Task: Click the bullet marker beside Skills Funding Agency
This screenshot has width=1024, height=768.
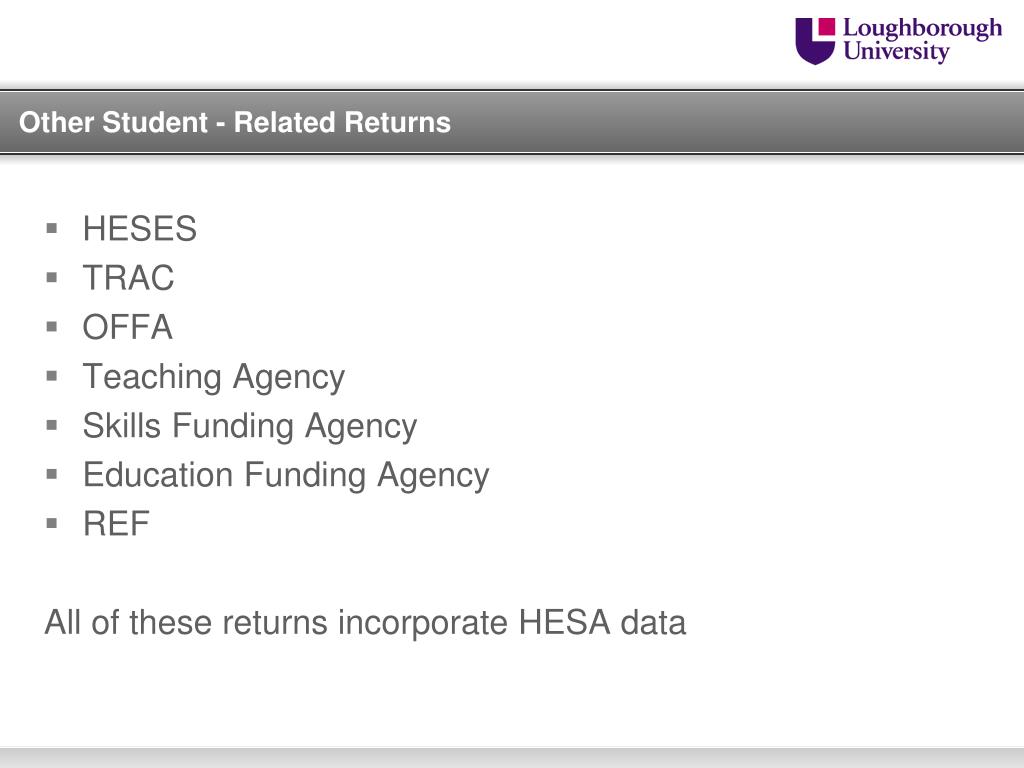Action: click(52, 425)
